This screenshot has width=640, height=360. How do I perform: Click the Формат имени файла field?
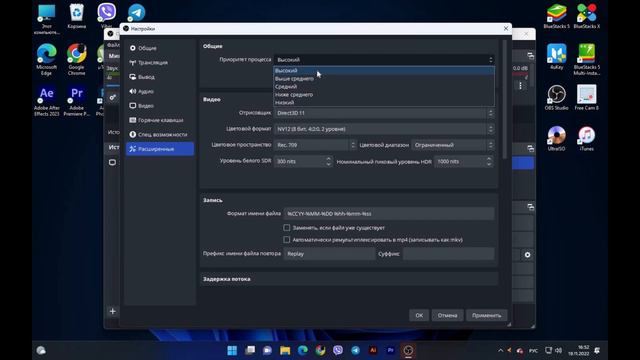pos(389,213)
